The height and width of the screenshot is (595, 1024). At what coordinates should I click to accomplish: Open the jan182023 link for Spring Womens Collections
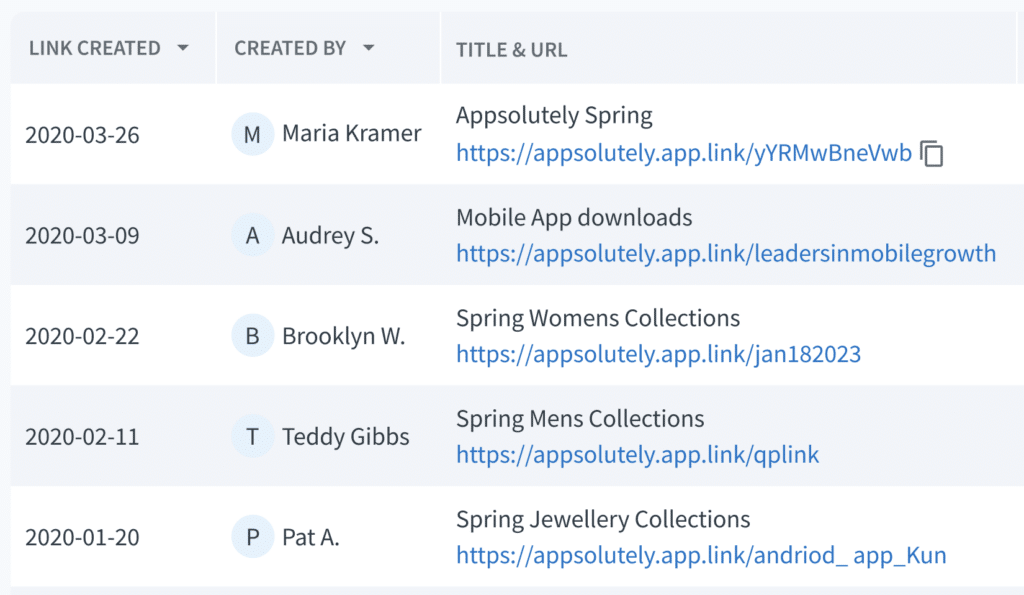658,355
